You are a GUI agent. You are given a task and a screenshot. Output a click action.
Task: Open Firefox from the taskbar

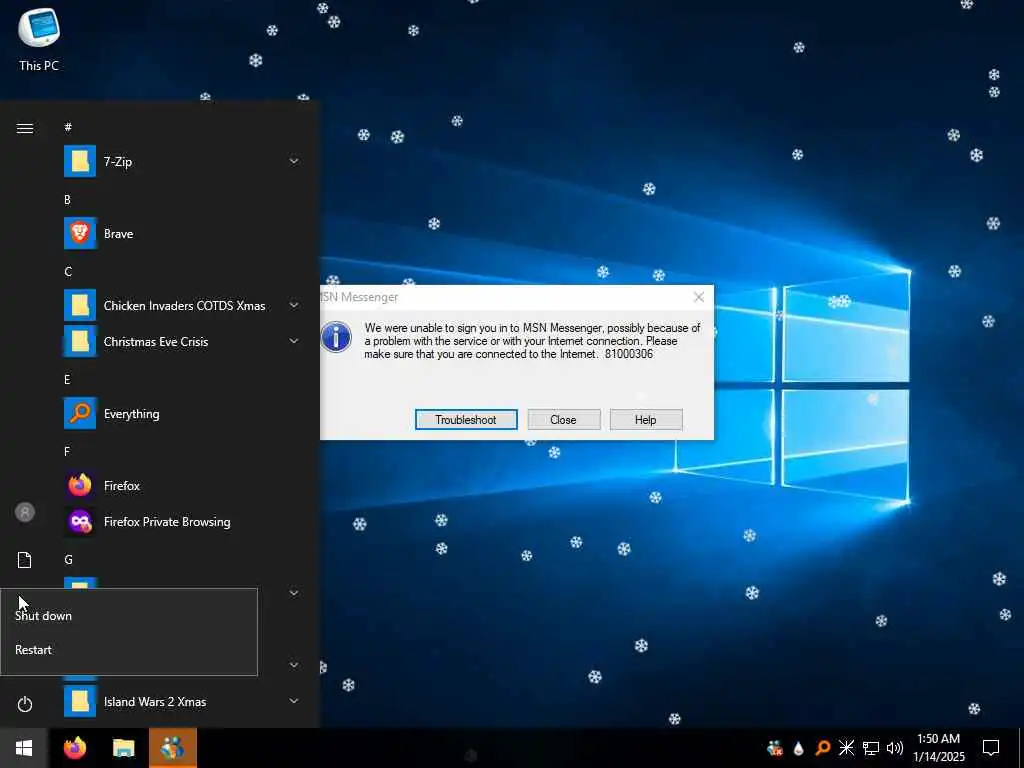point(75,748)
